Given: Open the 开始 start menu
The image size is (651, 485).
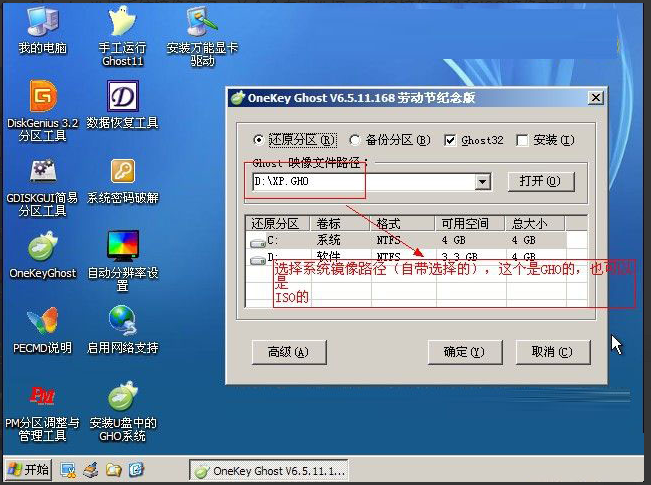Looking at the screenshot, I should point(29,469).
